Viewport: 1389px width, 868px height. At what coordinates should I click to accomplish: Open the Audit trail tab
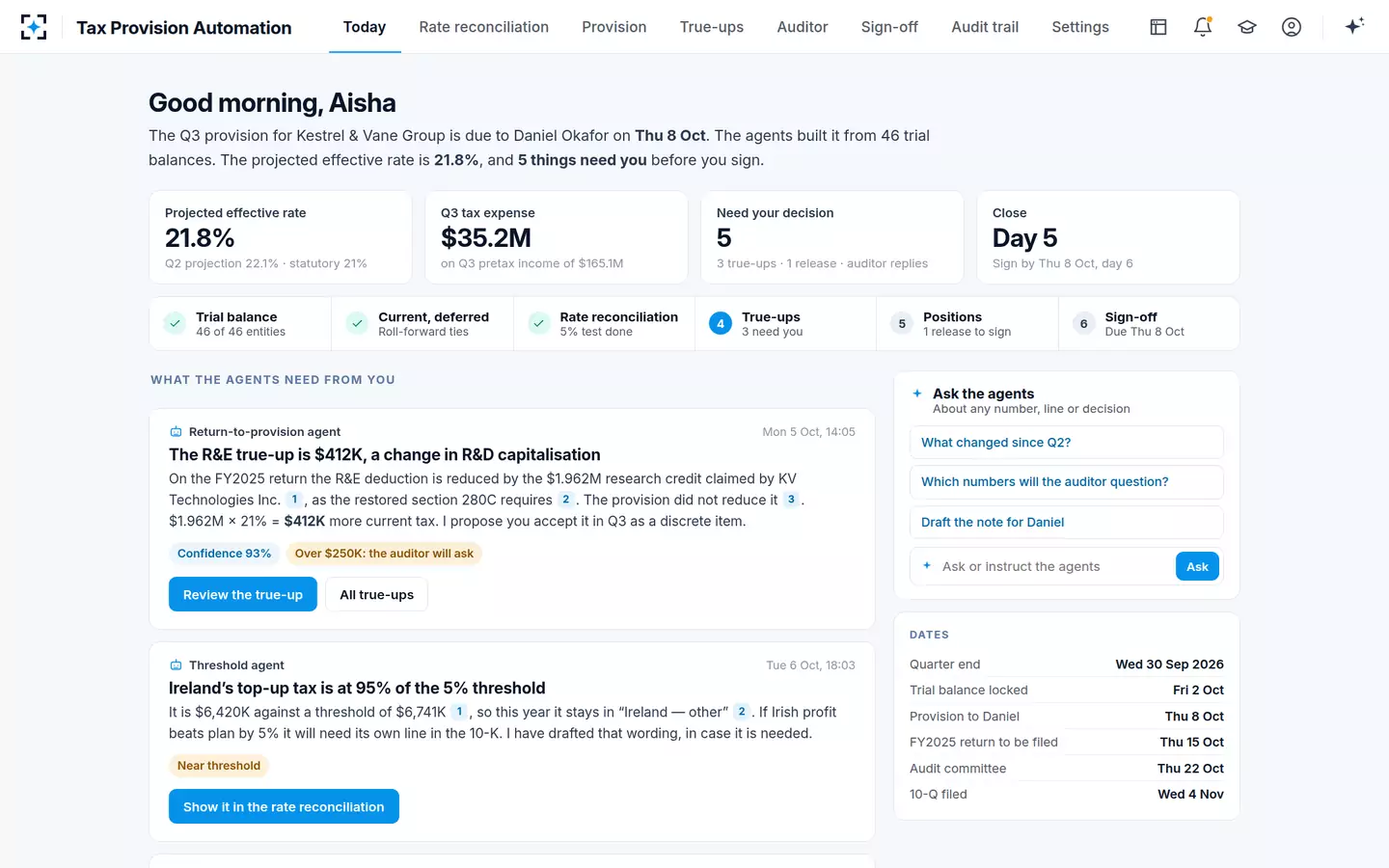coord(985,27)
